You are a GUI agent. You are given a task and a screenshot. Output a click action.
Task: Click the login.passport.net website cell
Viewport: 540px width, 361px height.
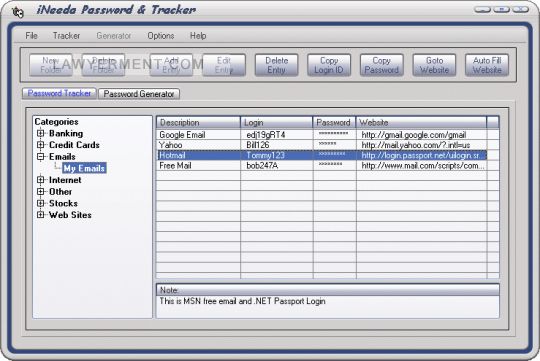coord(422,155)
